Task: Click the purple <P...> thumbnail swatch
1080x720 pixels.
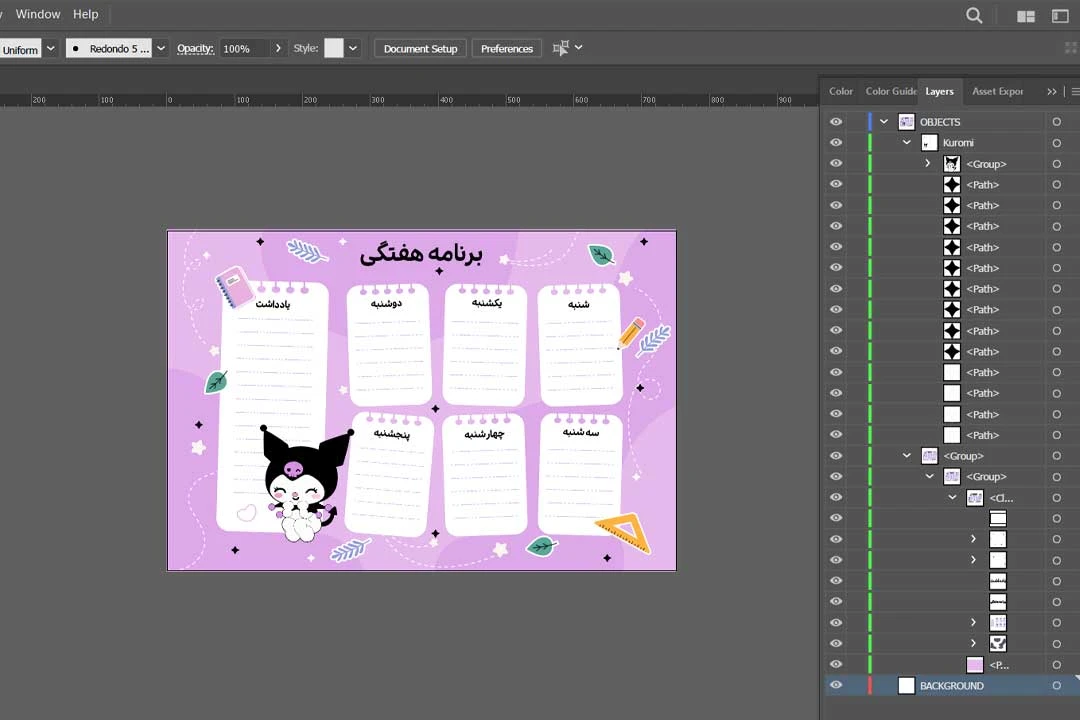Action: click(975, 665)
